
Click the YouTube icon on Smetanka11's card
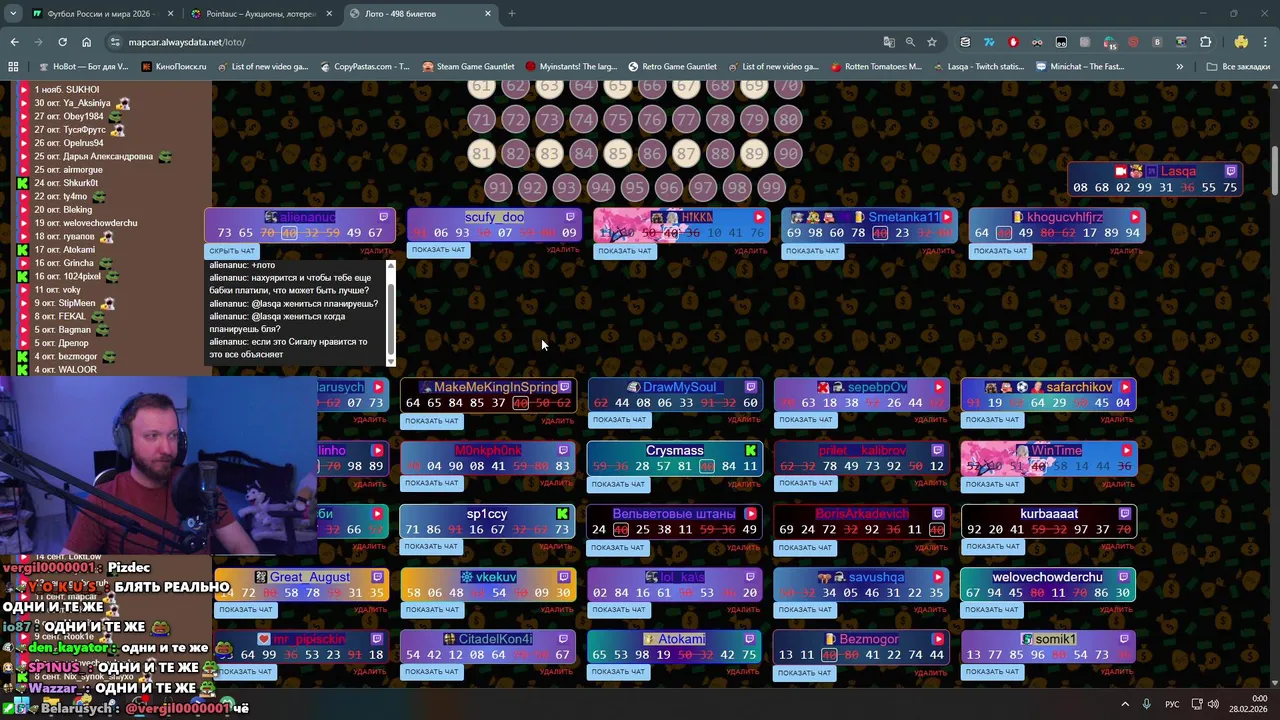pos(947,217)
